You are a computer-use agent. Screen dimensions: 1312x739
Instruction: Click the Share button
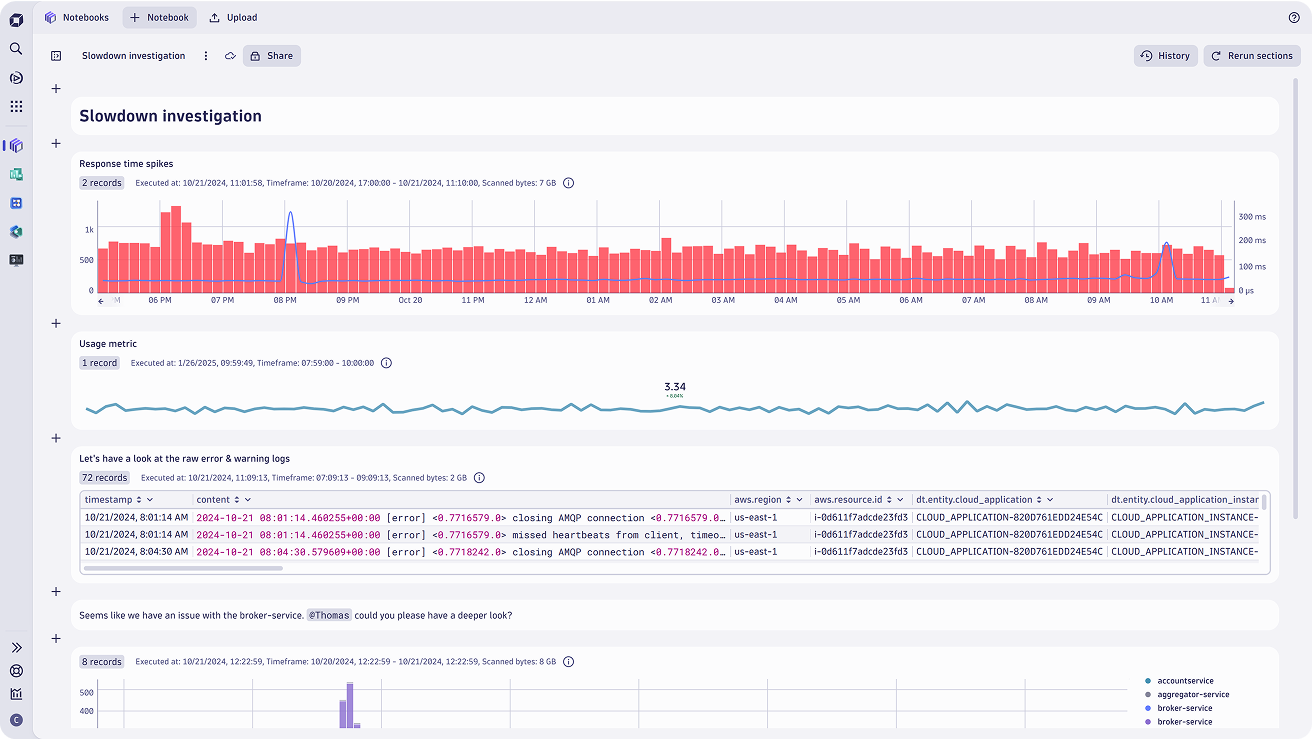coord(271,56)
